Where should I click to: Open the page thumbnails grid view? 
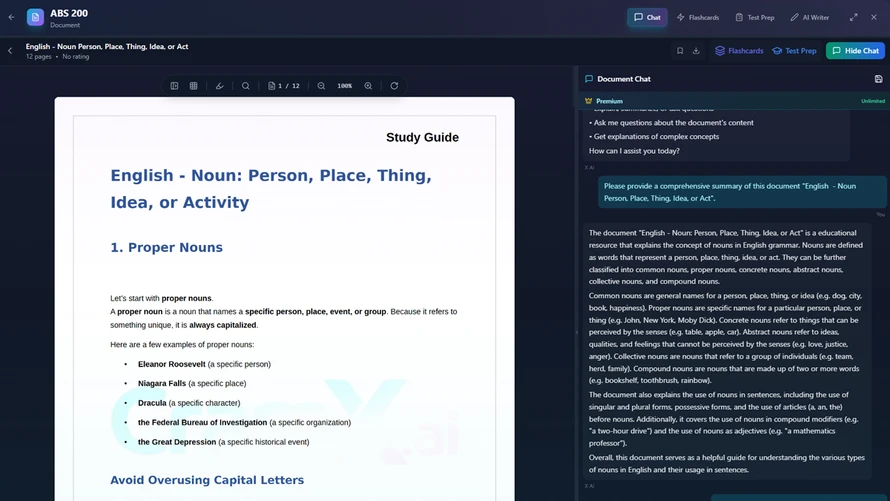(194, 86)
